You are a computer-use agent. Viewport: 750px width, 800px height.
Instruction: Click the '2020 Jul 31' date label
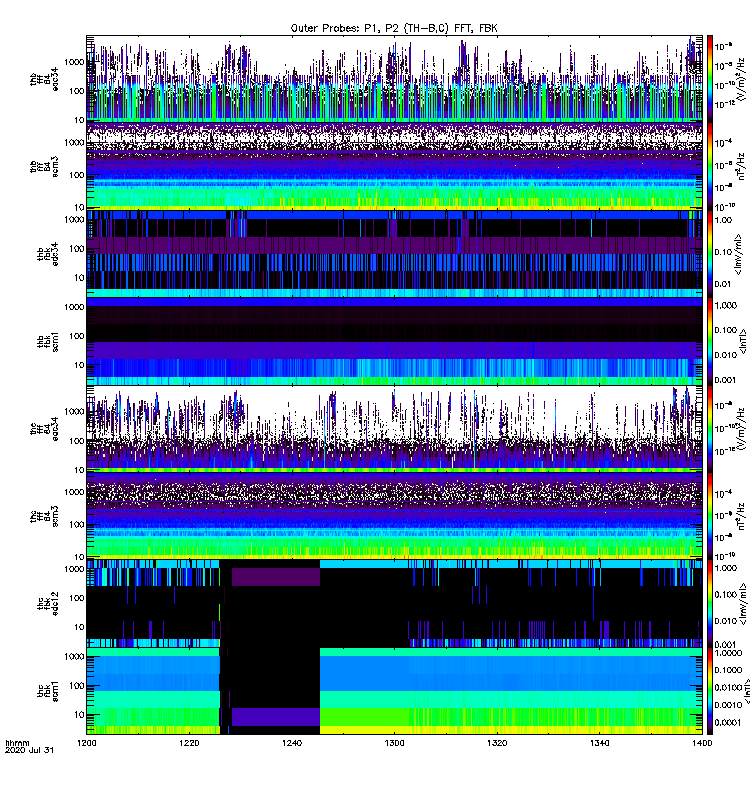29,750
